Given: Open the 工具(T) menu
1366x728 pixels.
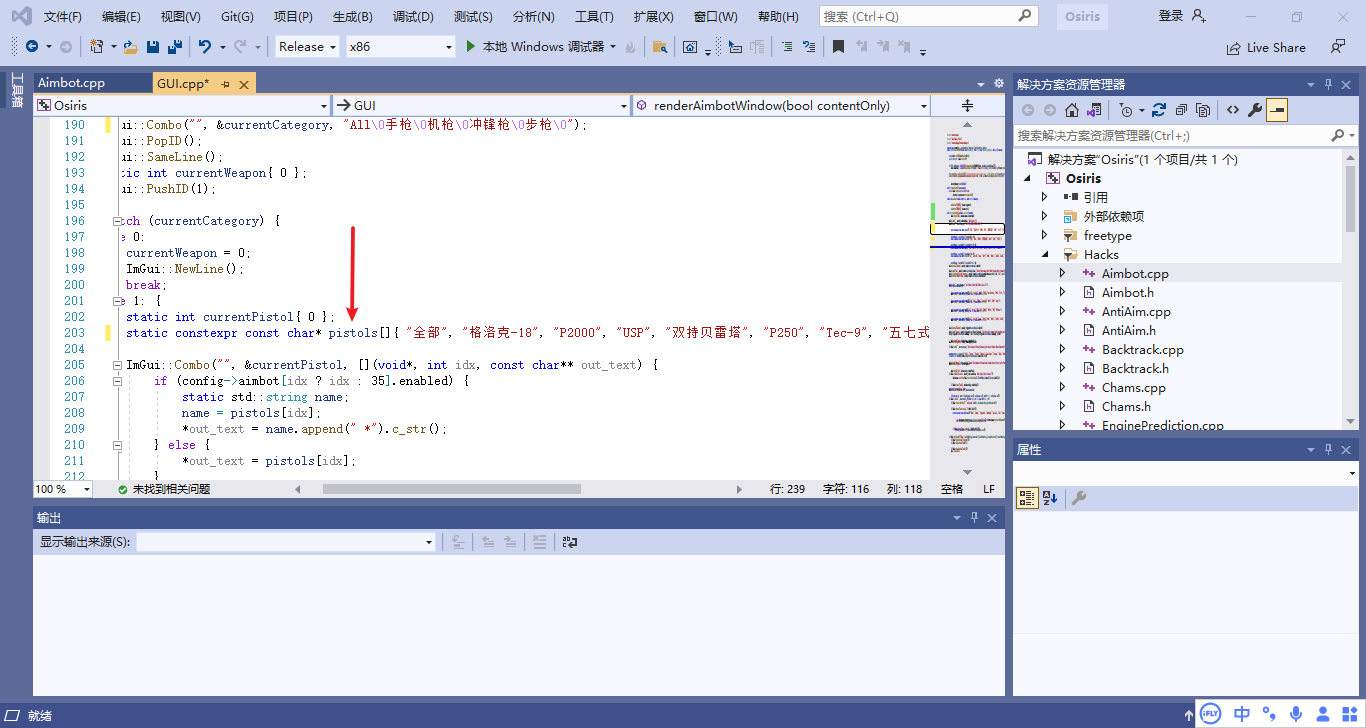Looking at the screenshot, I should (594, 16).
